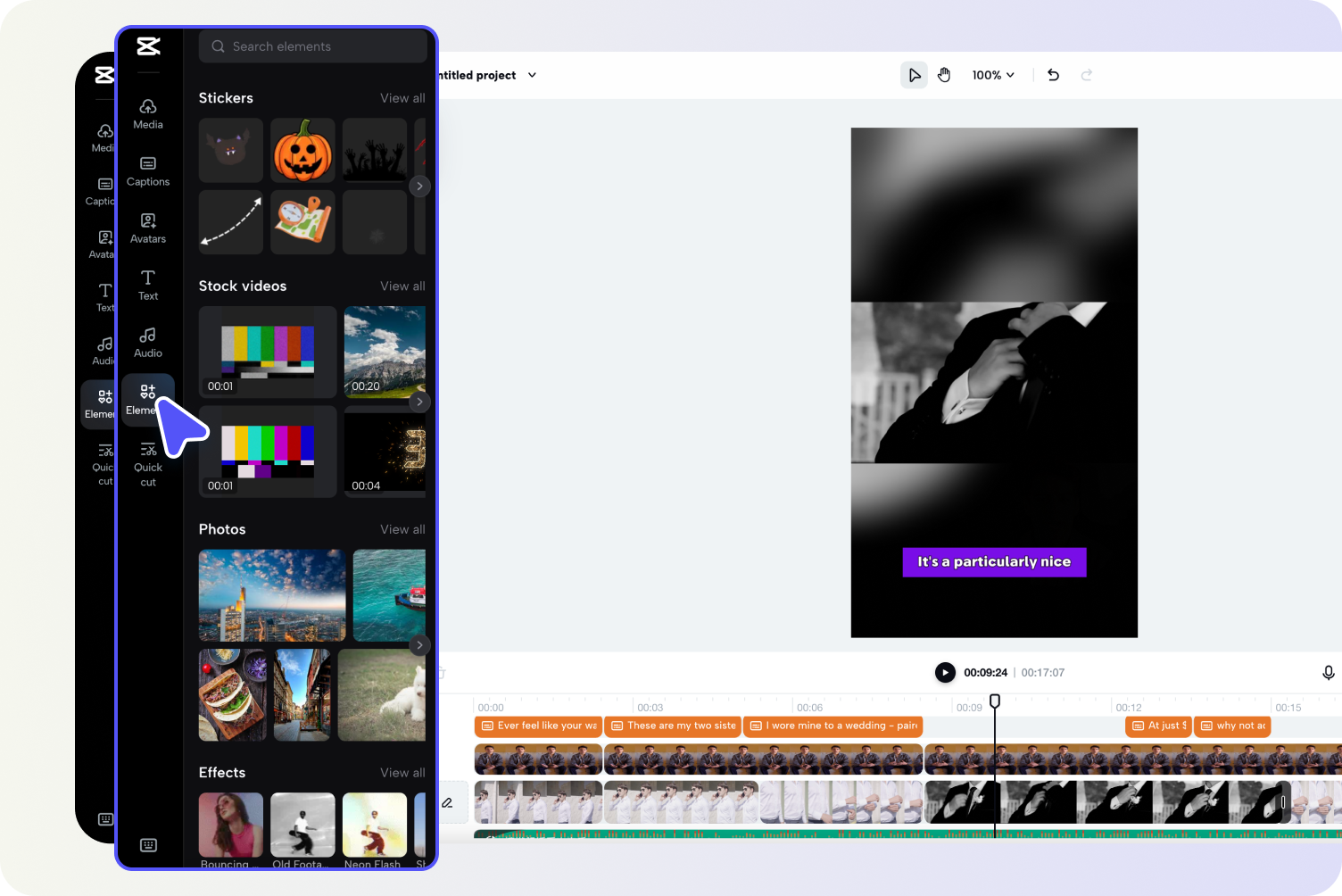Select the 'why not ac' caption clip
Screen dimensions: 1342x896
tap(1232, 726)
